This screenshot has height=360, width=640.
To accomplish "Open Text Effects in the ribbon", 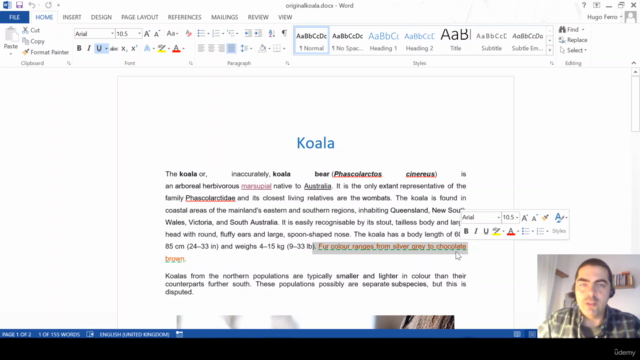I will pos(147,49).
